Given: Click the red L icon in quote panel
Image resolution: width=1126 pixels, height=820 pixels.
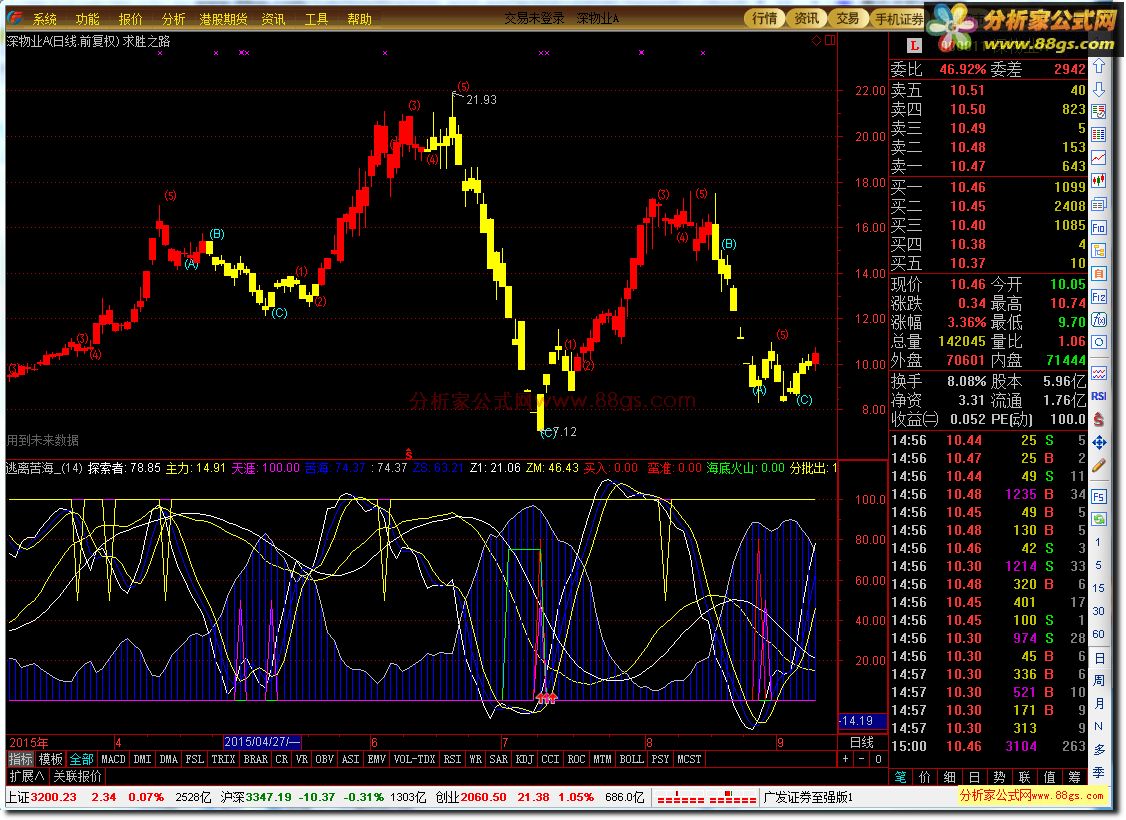Looking at the screenshot, I should [x=914, y=45].
